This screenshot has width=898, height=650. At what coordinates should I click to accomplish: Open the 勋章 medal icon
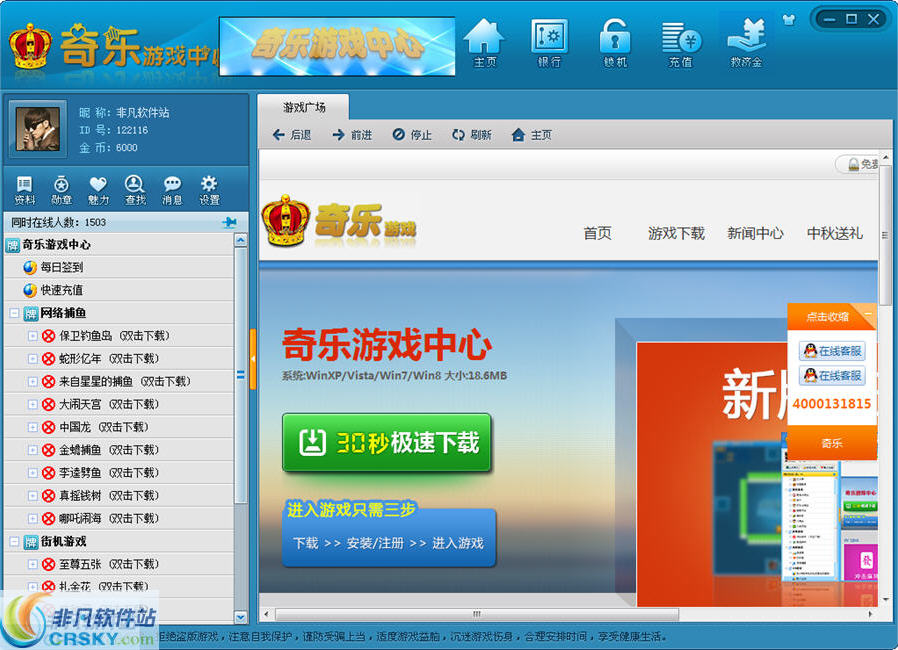tap(61, 190)
